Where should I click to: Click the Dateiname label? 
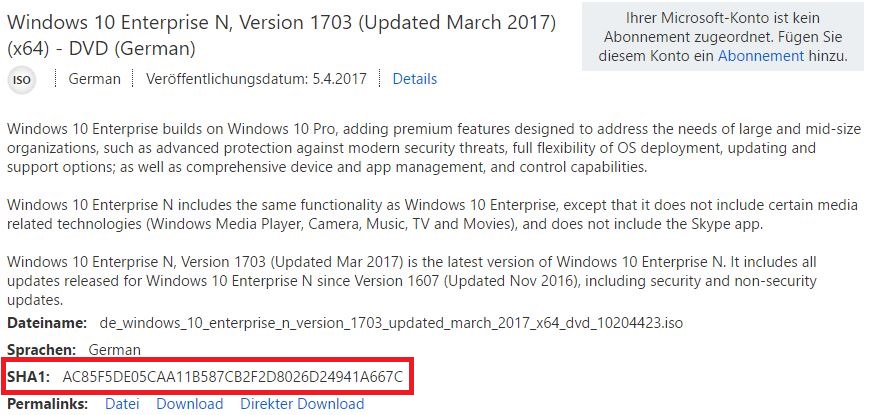47,323
